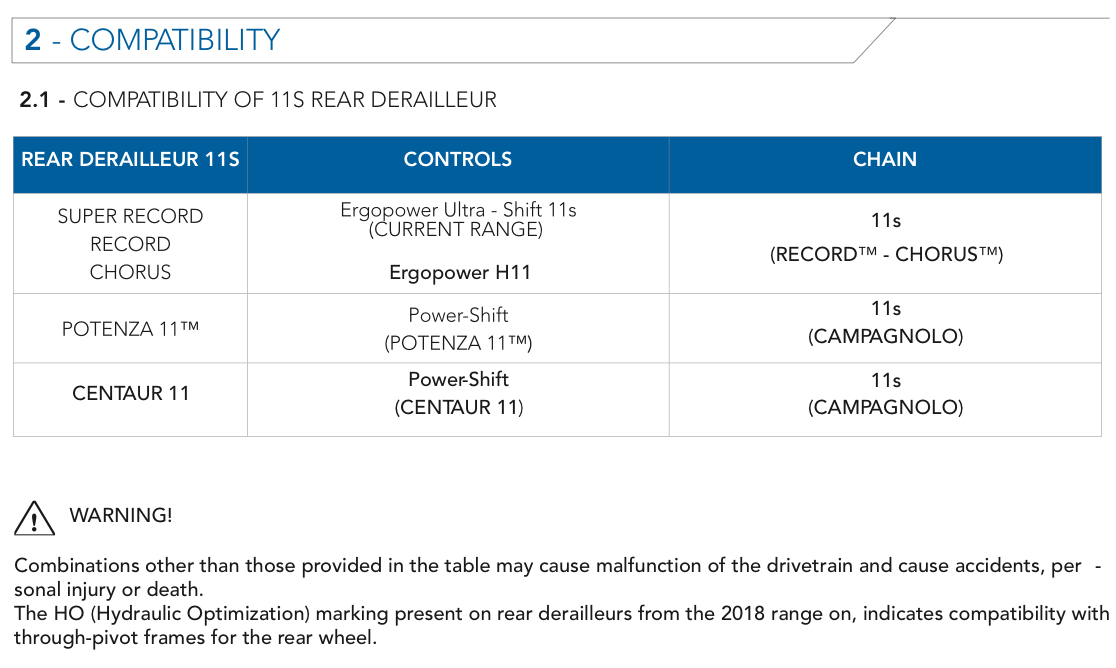
Task: Select the 'CHAIN' column header
Action: click(885, 159)
